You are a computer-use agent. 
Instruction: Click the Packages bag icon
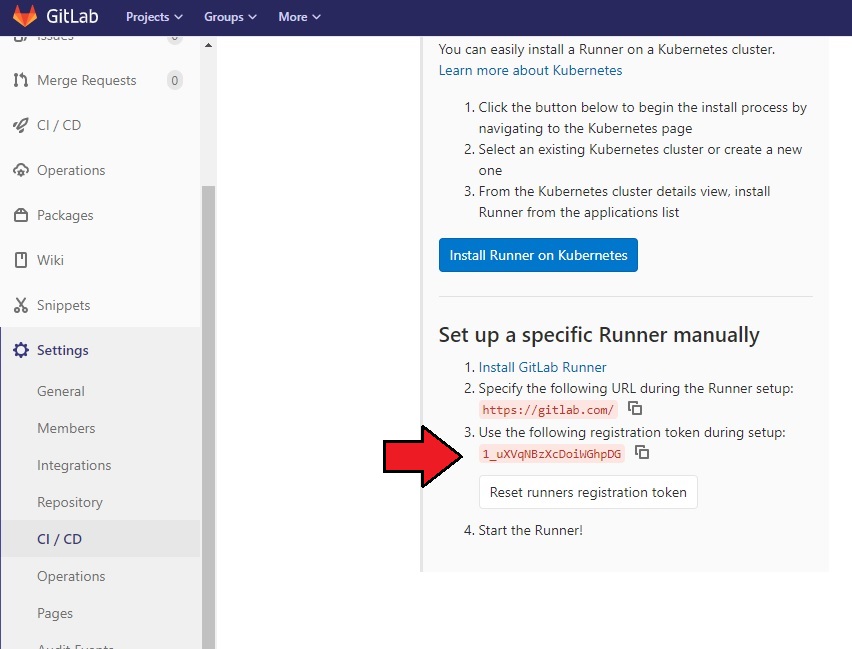(x=20, y=215)
